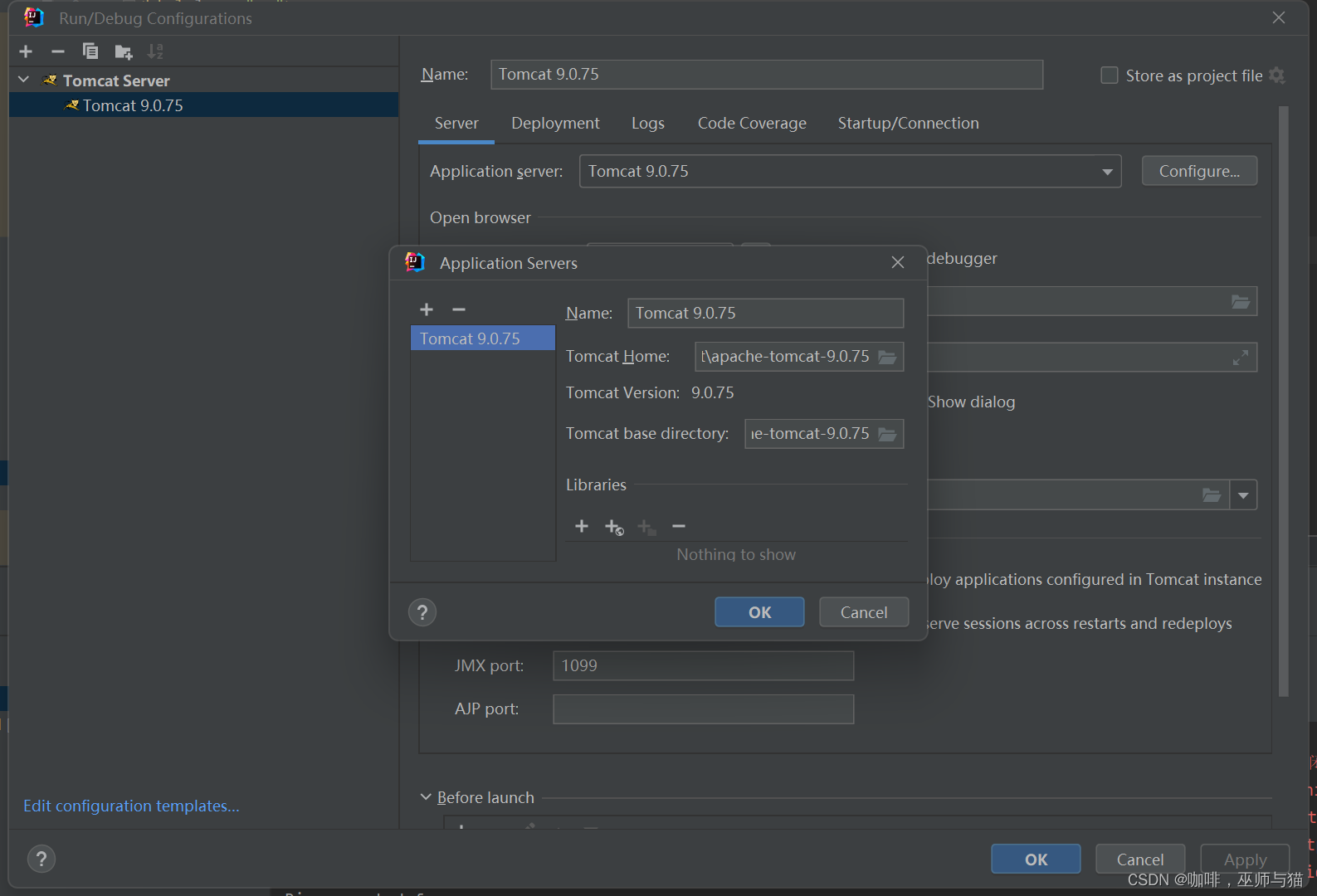
Task: Remove library with minus icon in Libraries
Action: tap(679, 526)
